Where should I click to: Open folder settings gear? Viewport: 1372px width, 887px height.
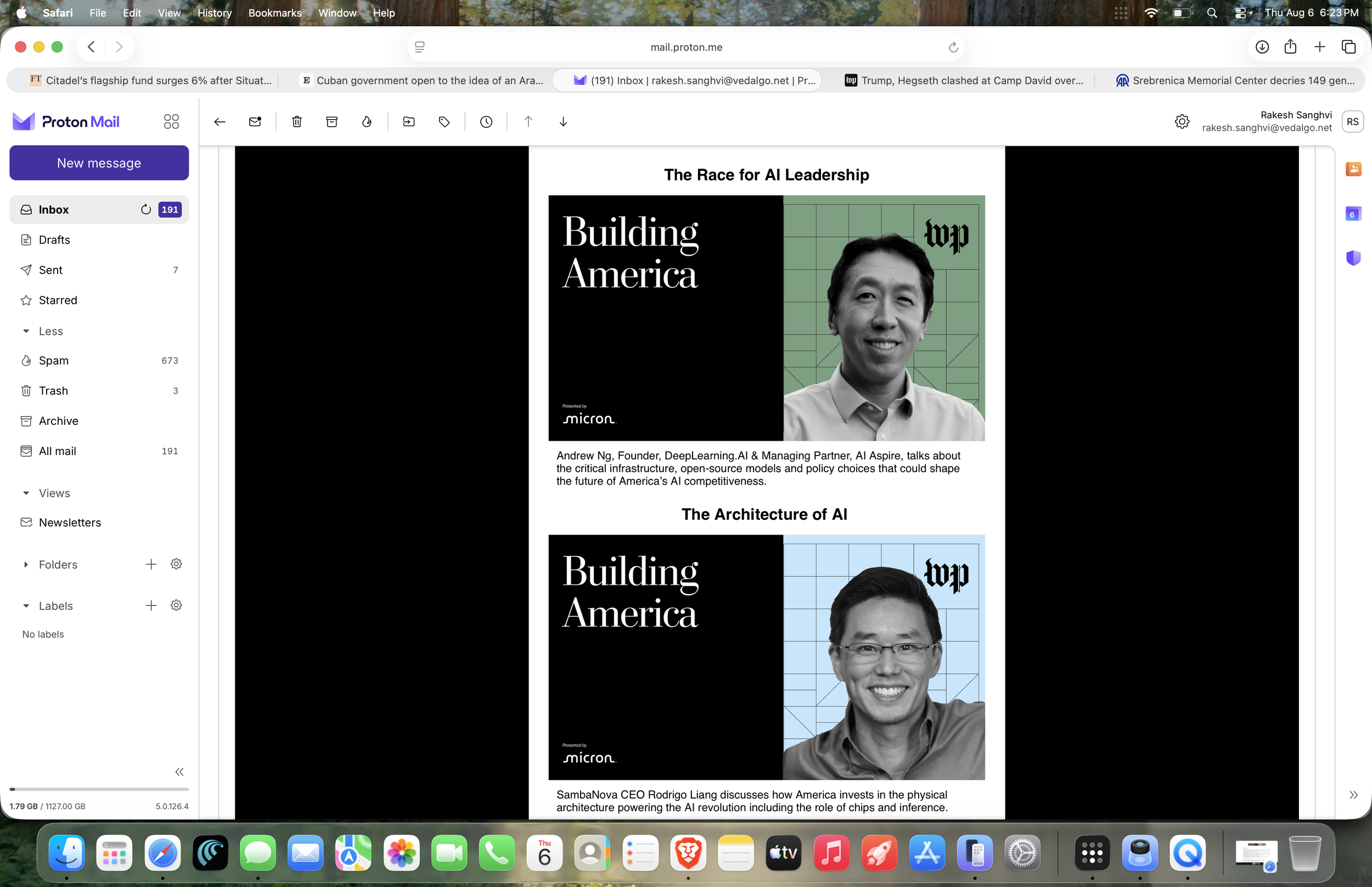click(176, 564)
